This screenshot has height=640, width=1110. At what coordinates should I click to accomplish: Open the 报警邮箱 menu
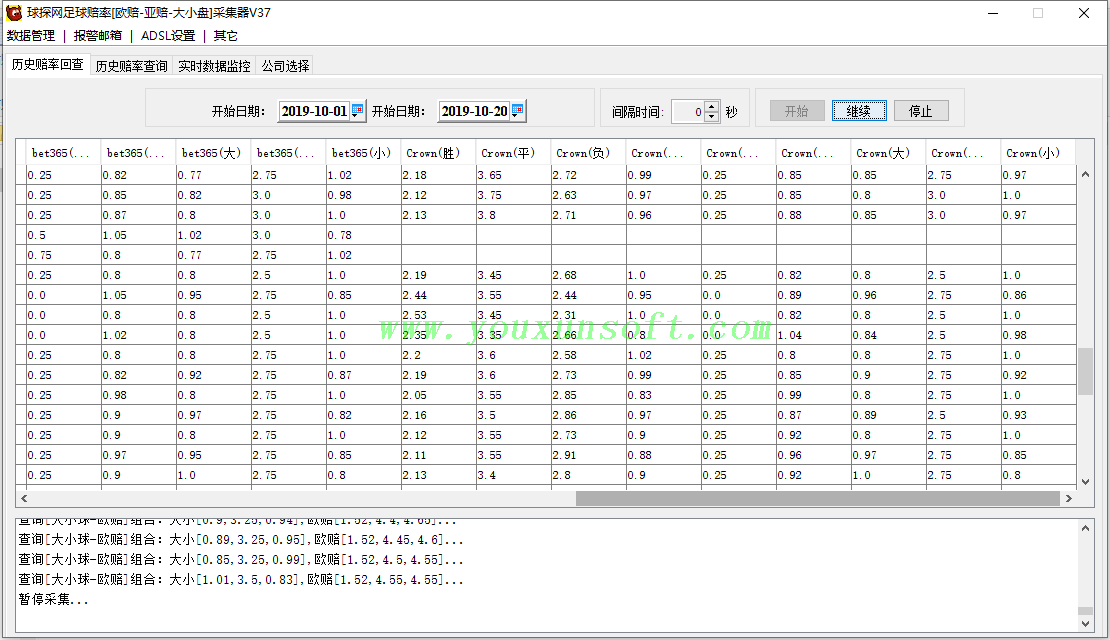(98, 35)
